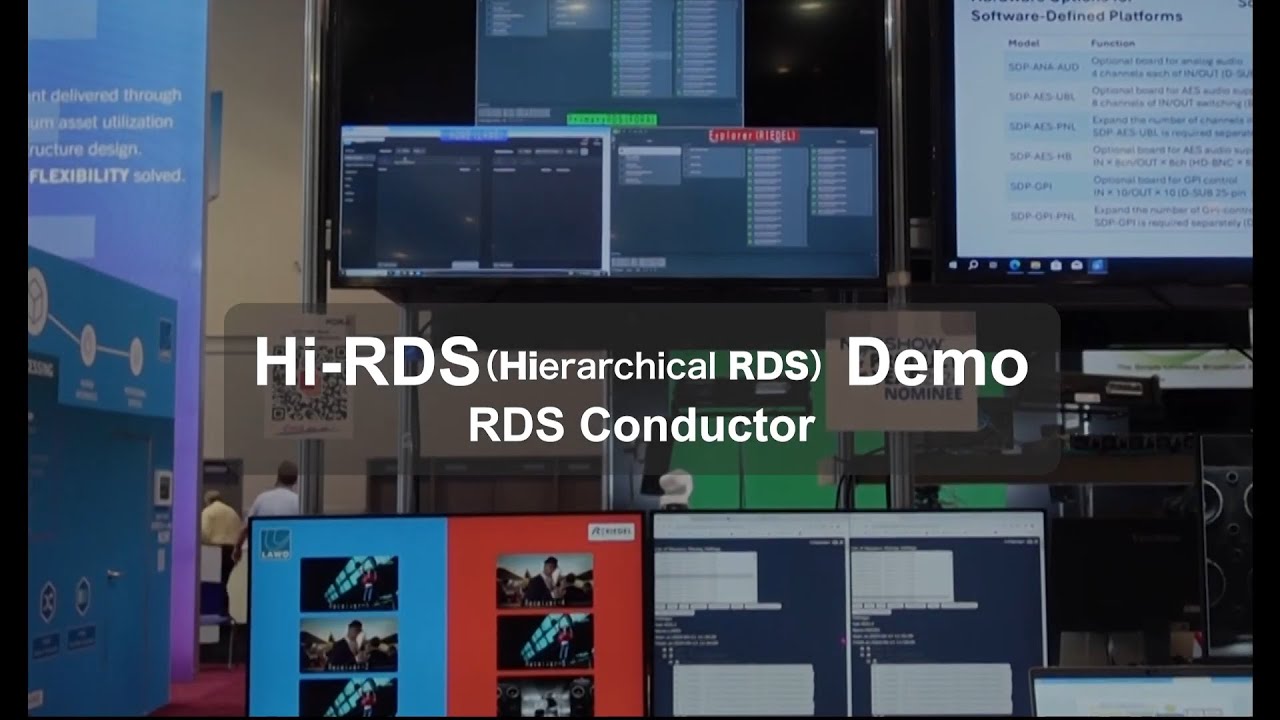The image size is (1280, 720).
Task: Open the Windows Start button on right monitor
Action: [954, 265]
